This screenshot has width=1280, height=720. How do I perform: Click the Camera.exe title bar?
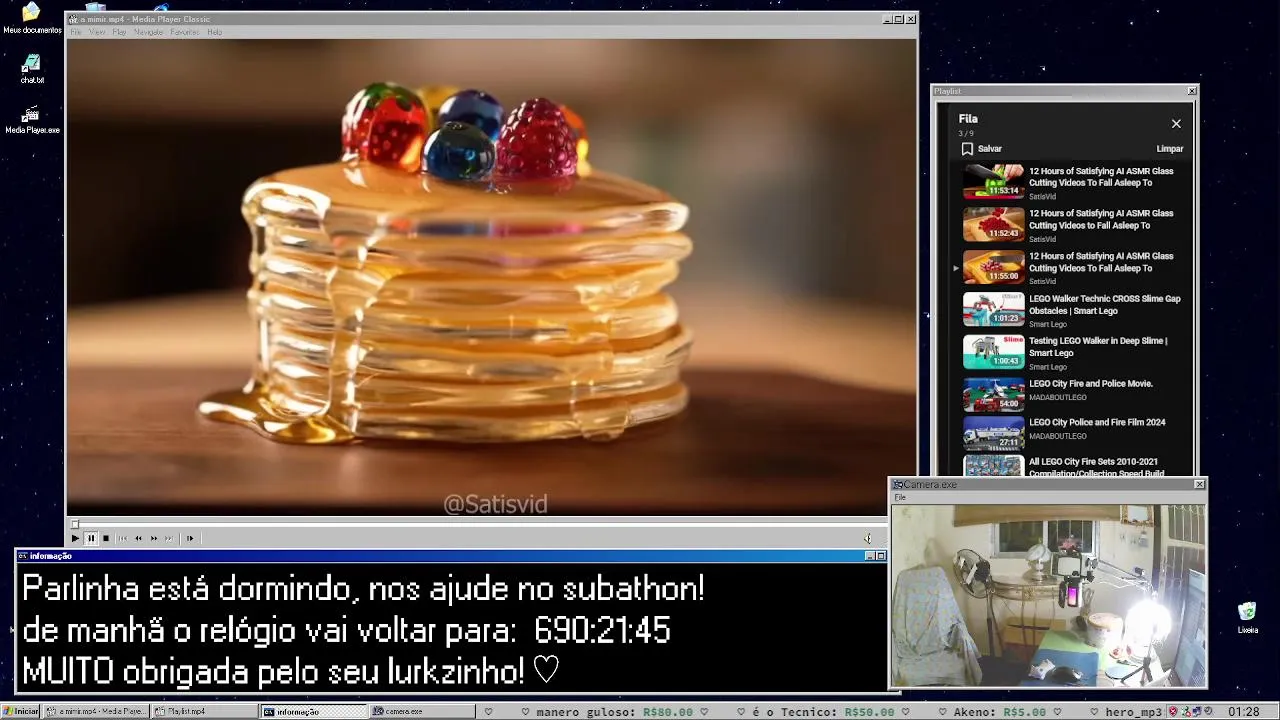[1048, 485]
